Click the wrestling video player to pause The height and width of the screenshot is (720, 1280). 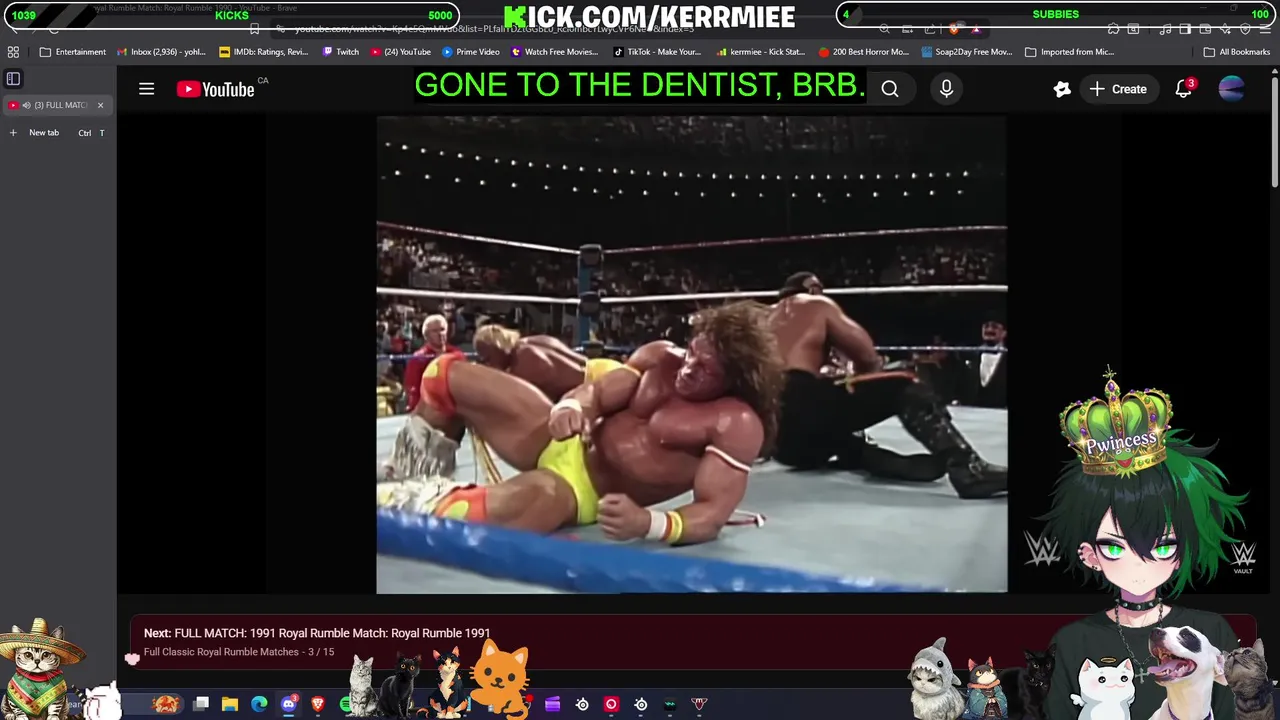[x=692, y=354]
